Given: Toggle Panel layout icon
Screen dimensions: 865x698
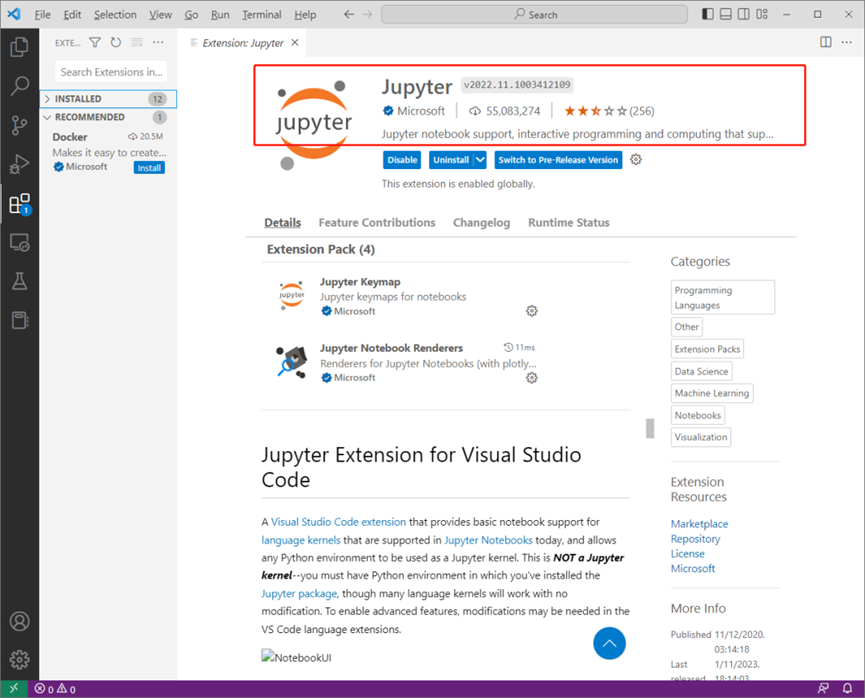Looking at the screenshot, I should (x=726, y=14).
